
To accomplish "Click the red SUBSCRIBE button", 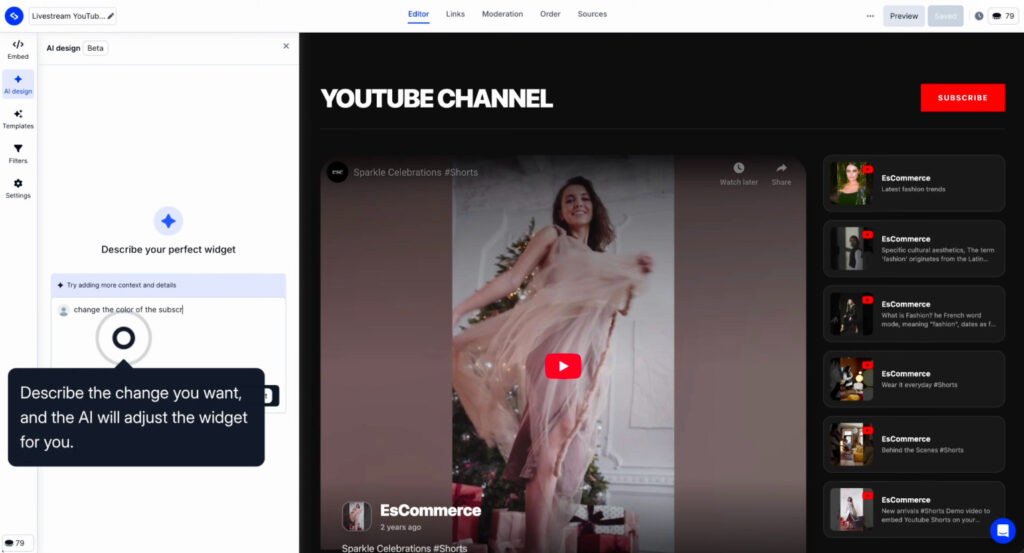I will tap(963, 97).
